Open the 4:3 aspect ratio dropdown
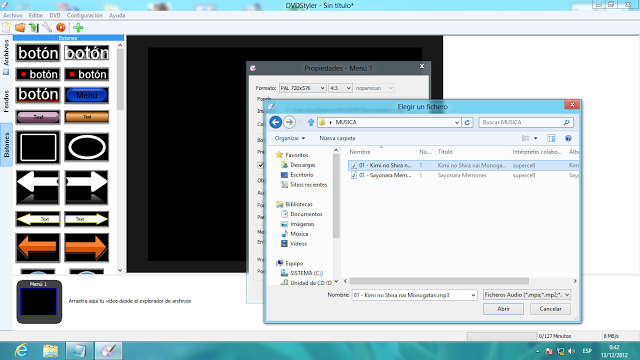Image resolution: width=640 pixels, height=360 pixels. (340, 88)
